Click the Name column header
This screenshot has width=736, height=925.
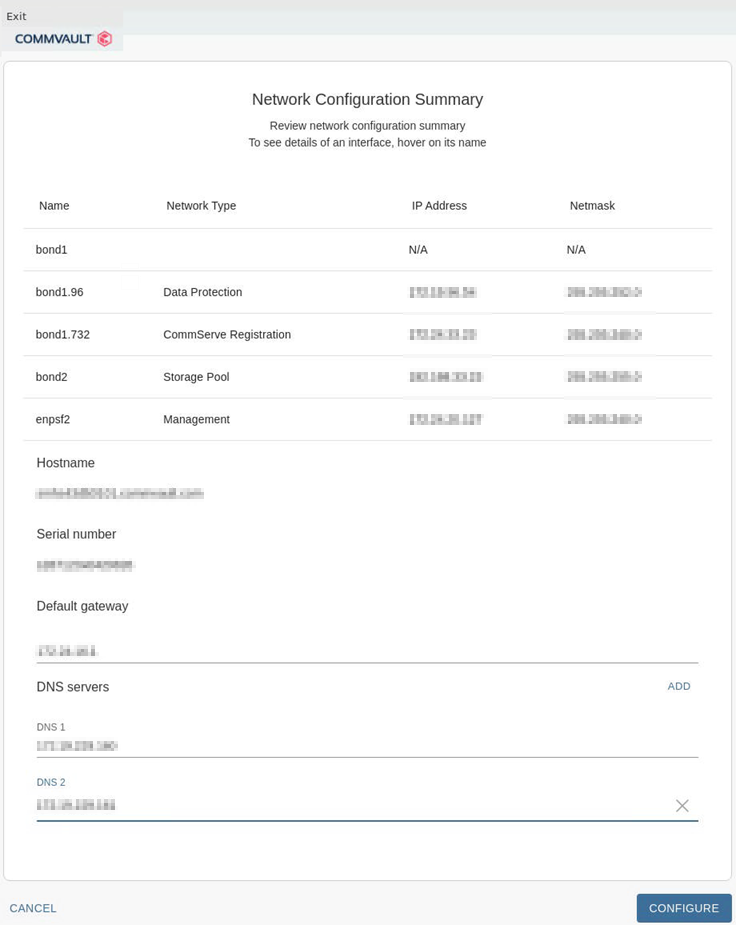click(x=53, y=206)
